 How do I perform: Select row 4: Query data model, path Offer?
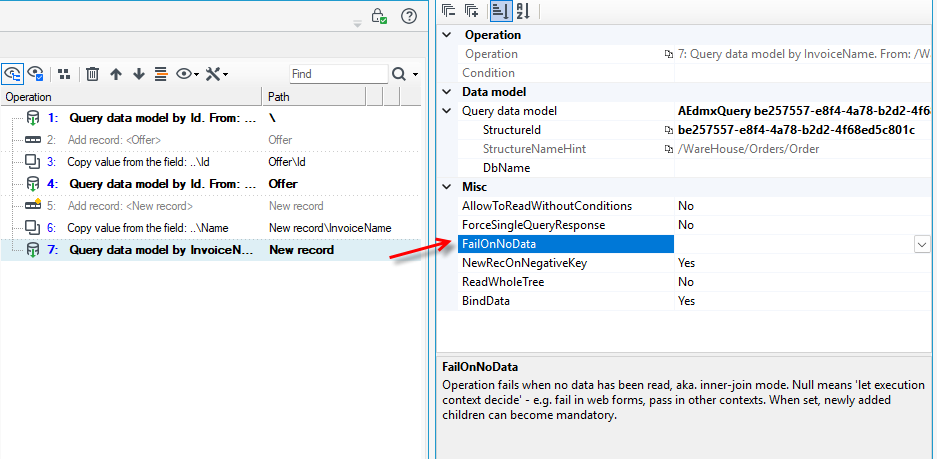210,184
